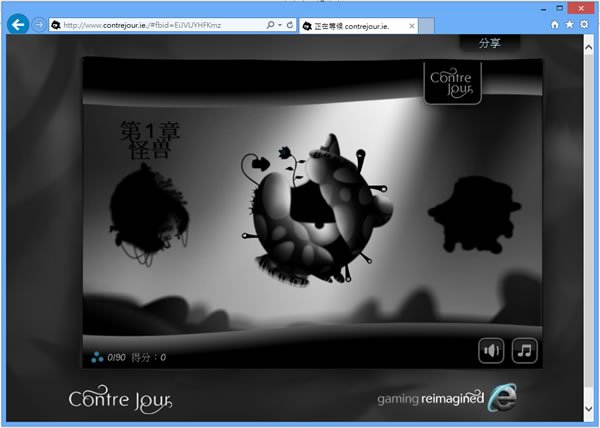Click the scrollbar down arrow
Image resolution: width=600 pixels, height=428 pixels.
click(589, 409)
